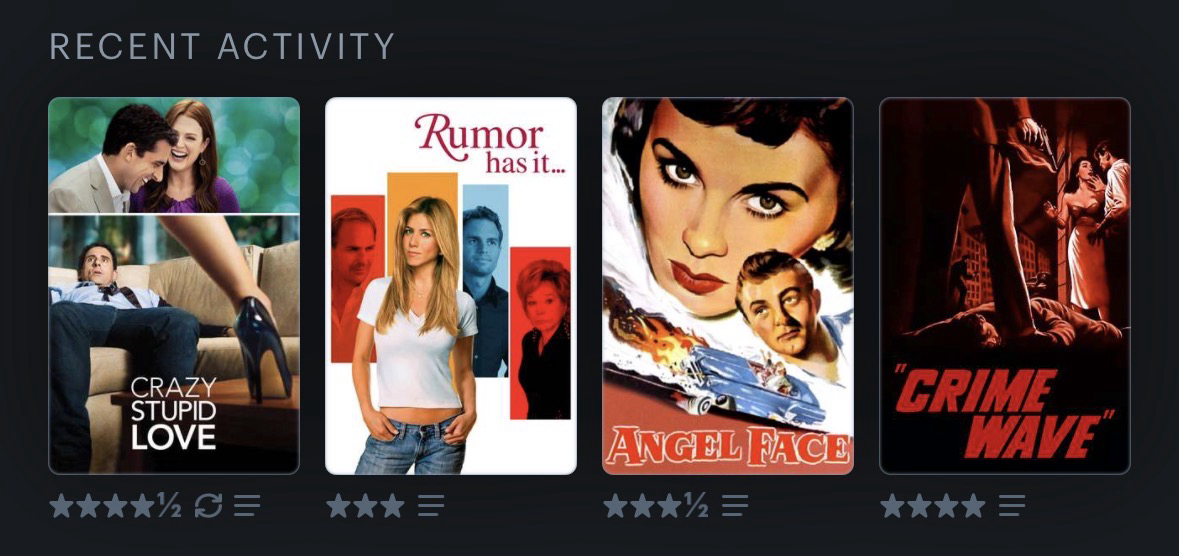1179x556 pixels.
Task: Open the review lines icon under Crime Wave
Action: pos(1012,506)
